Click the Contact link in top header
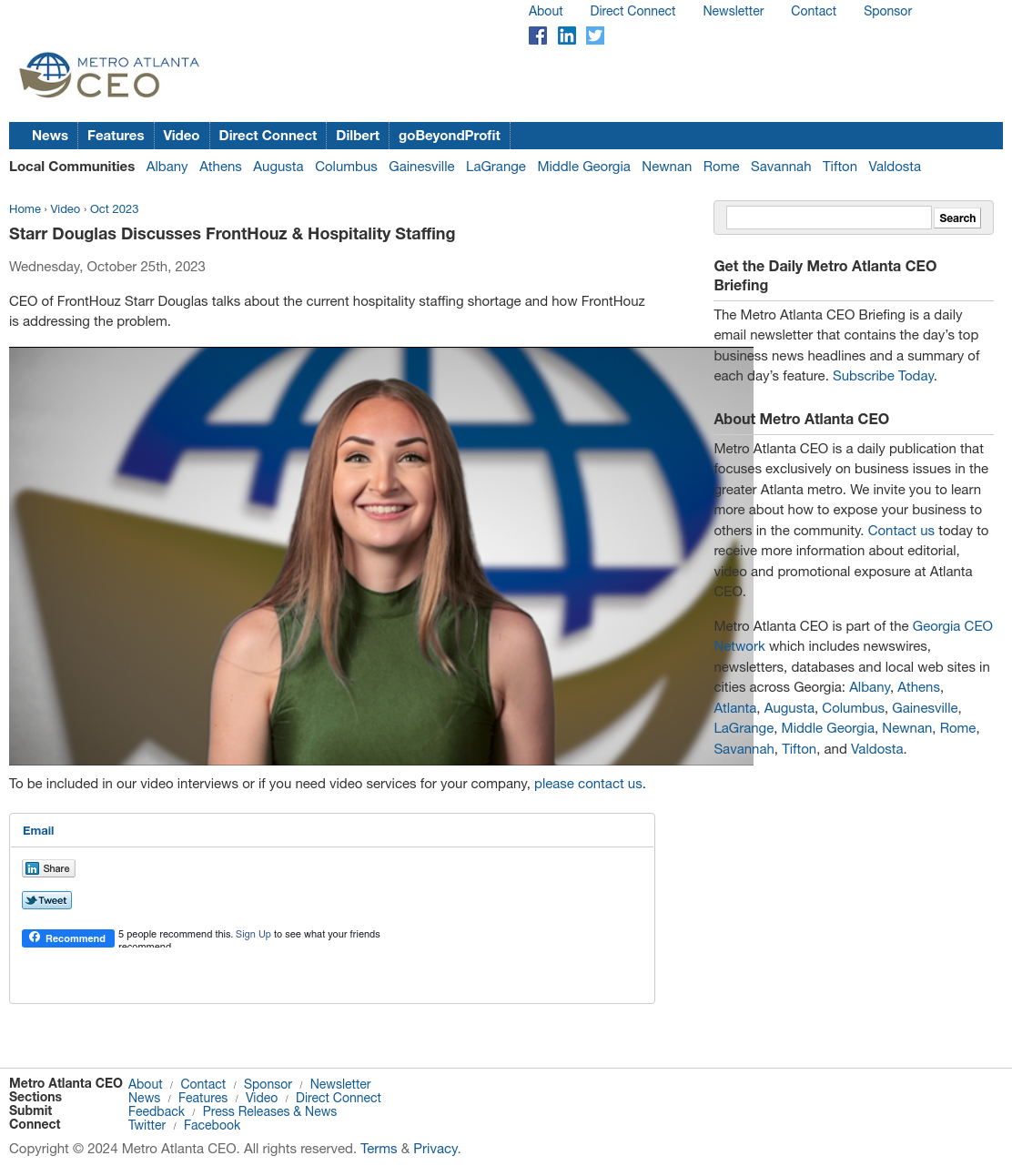Viewport: 1012px width, 1176px height. coord(814,11)
